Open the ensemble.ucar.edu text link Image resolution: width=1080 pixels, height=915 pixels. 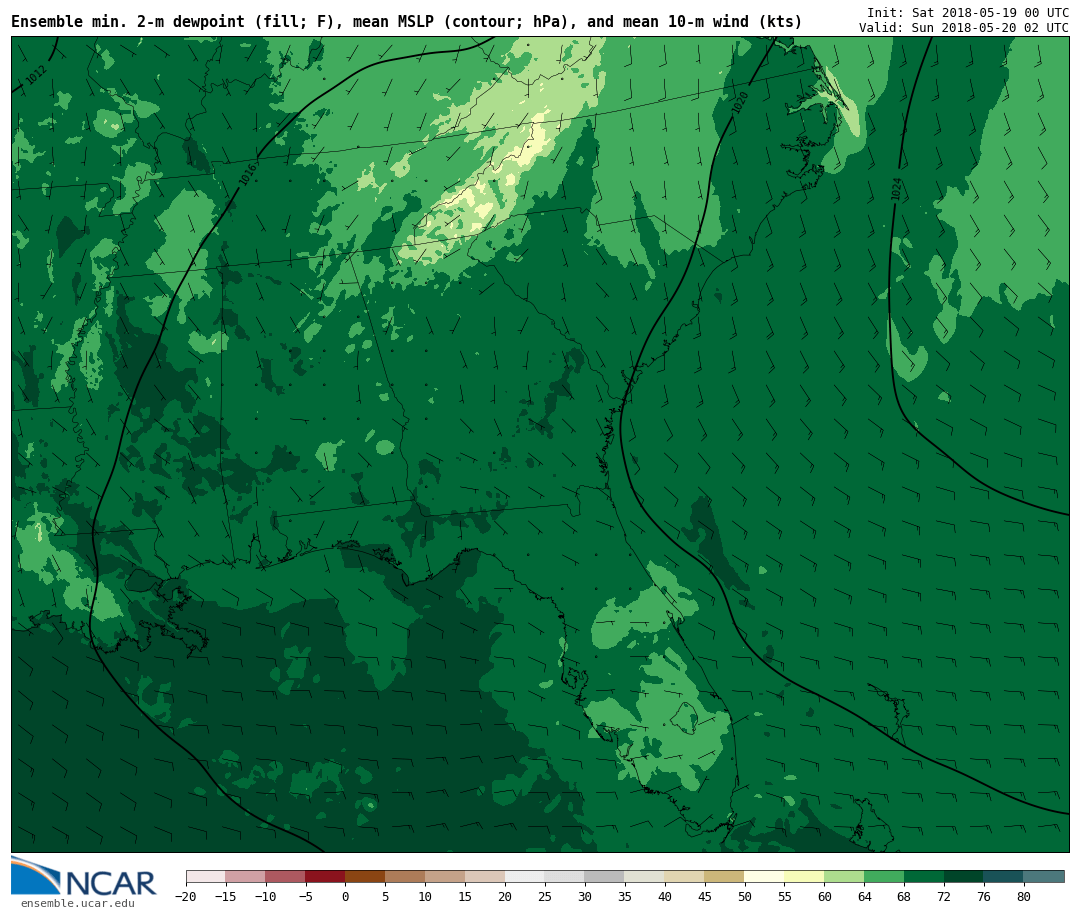(78, 903)
